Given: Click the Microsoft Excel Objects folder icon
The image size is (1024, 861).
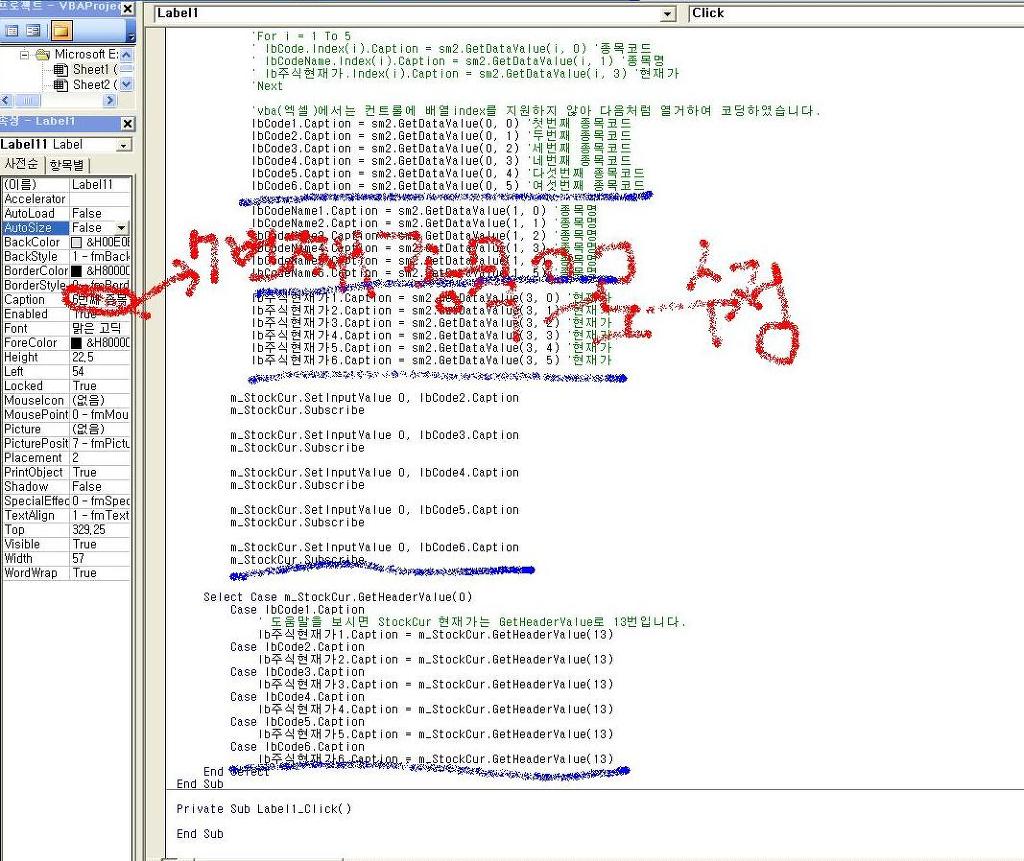Looking at the screenshot, I should 42,54.
